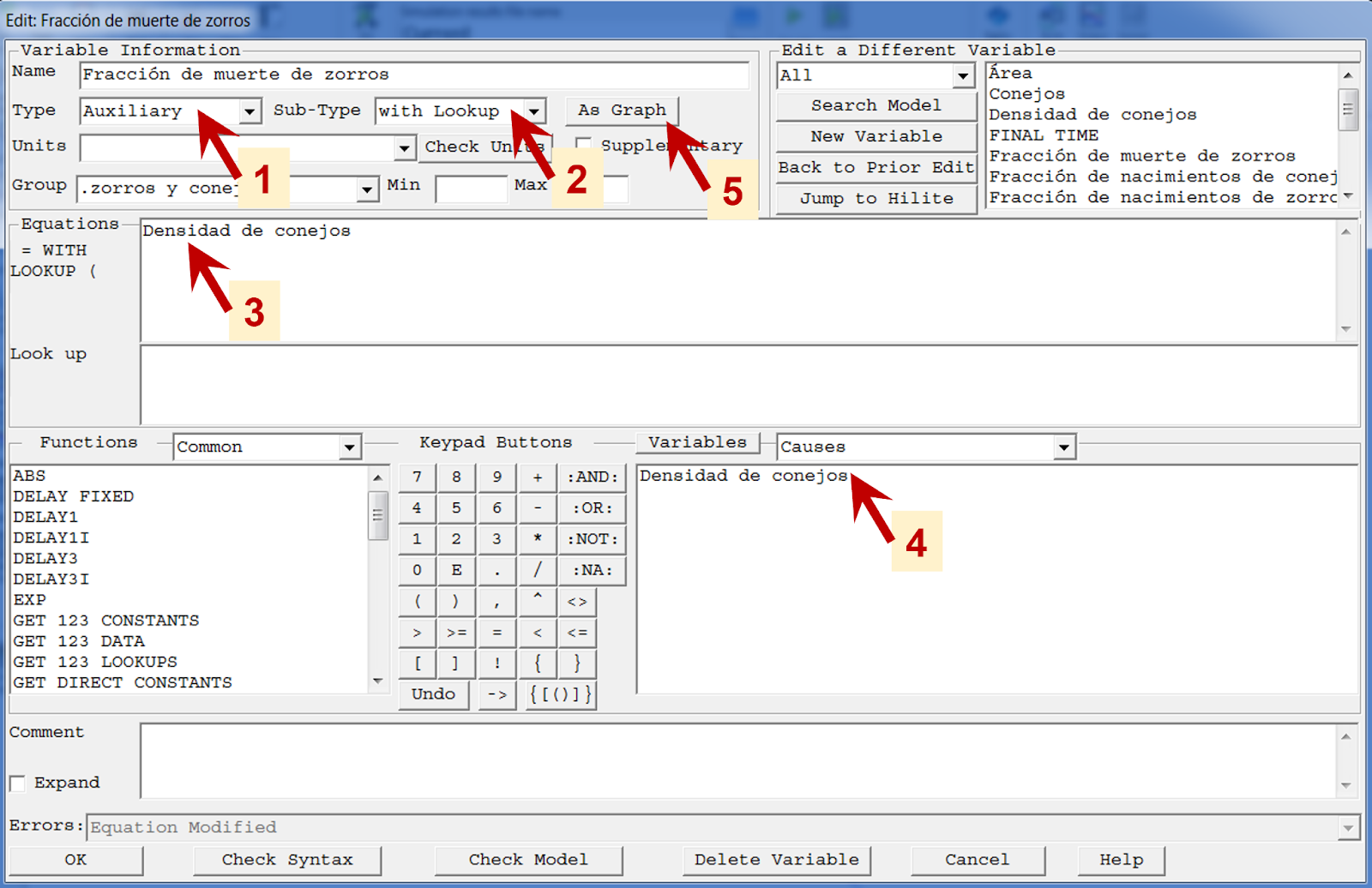Click the {[()]} bracket keypad button
1372x888 pixels.
561,694
